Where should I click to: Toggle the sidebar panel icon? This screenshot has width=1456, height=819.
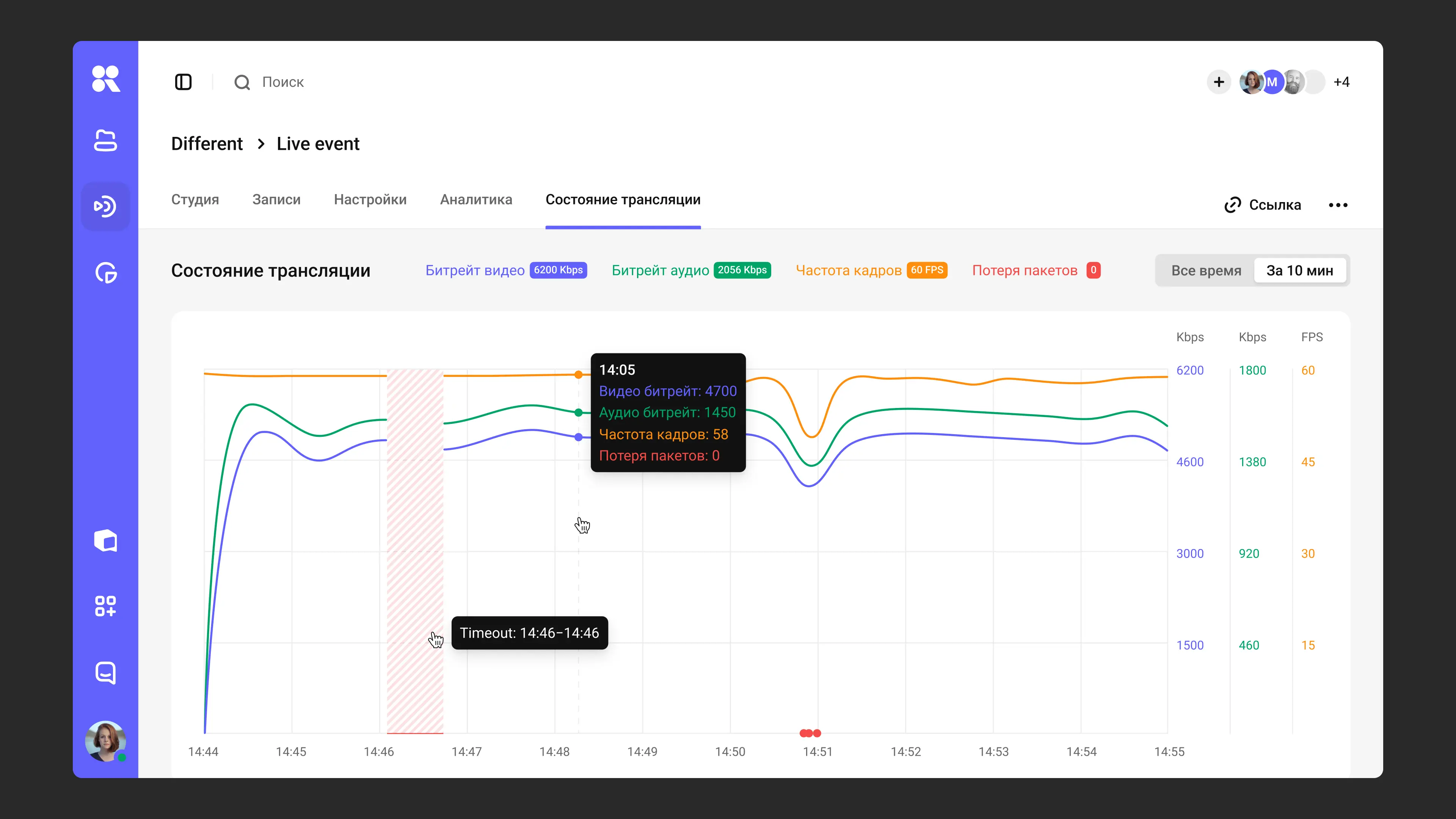tap(183, 82)
